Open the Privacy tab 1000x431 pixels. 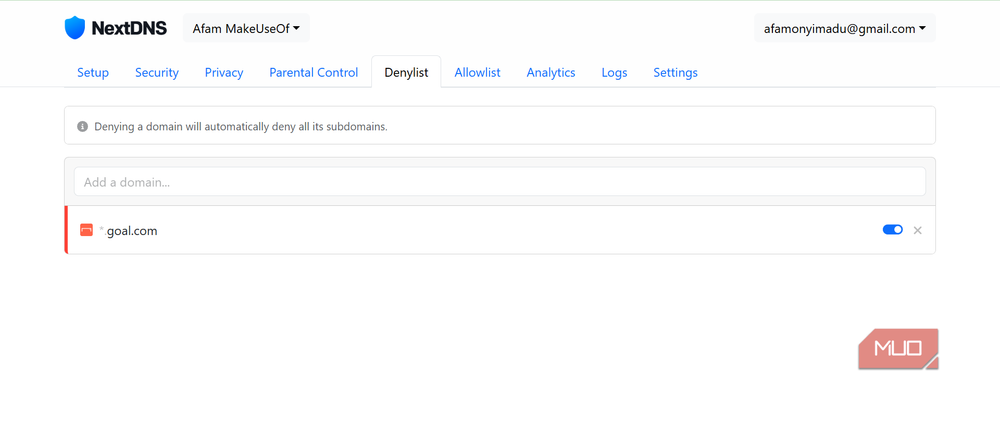point(224,72)
